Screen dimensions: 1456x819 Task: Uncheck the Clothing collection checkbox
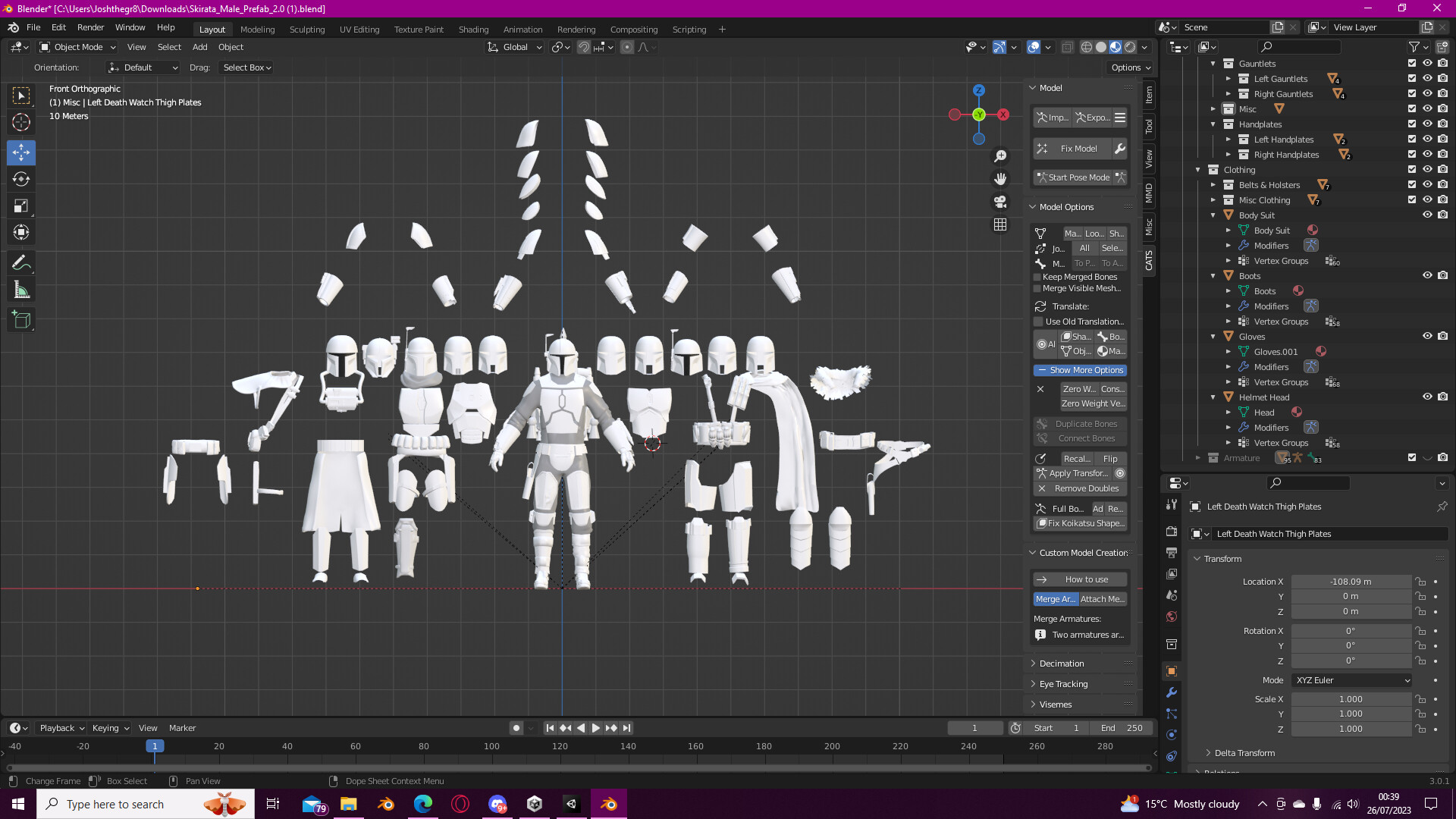click(1412, 169)
